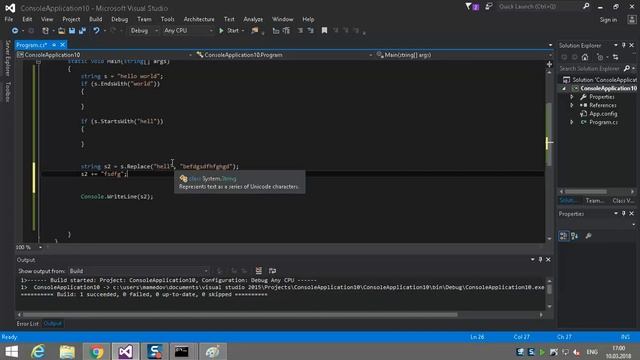This screenshot has height=360, width=640.
Task: Pin the Program.cs tab
Action: point(54,45)
